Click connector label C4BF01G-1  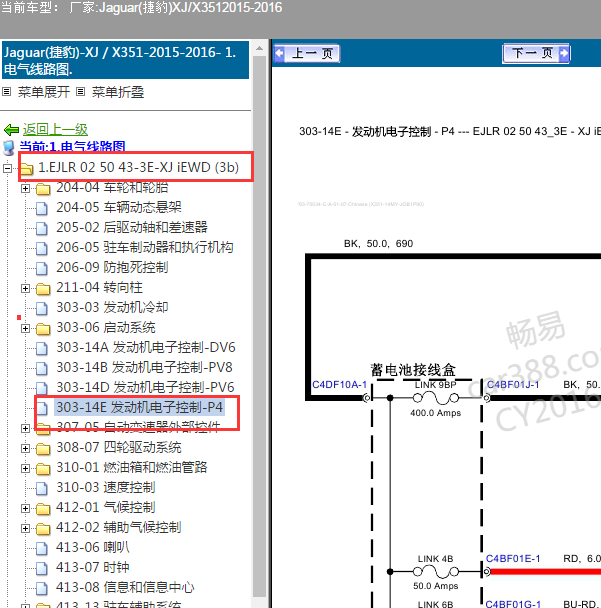pyautogui.click(x=513, y=604)
